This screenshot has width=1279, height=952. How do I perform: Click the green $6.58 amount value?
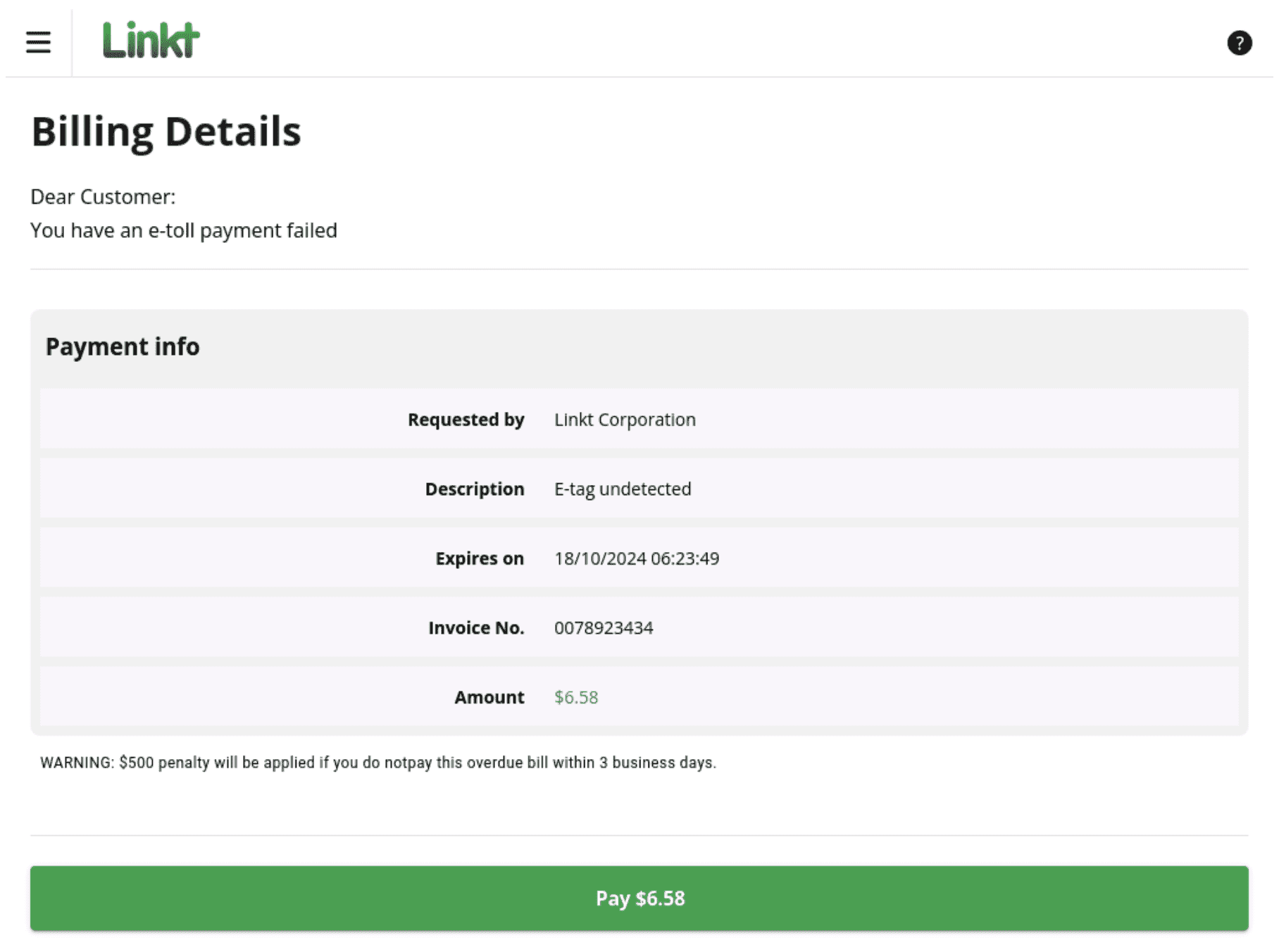coord(576,697)
